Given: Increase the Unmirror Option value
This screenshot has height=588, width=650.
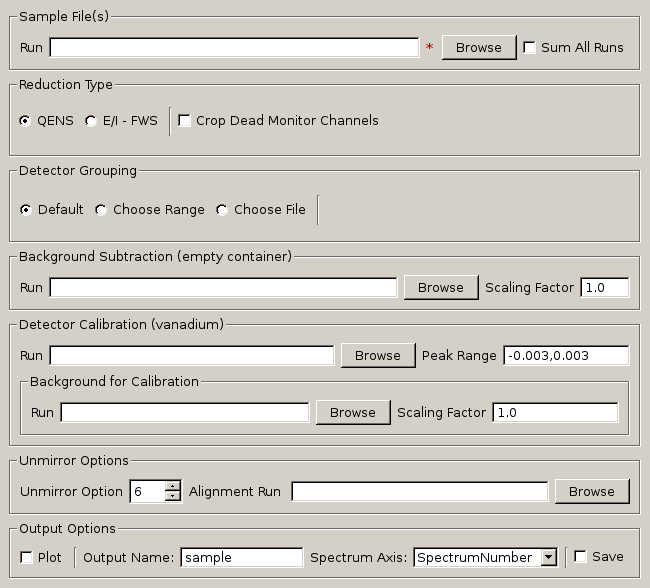Looking at the screenshot, I should (x=173, y=487).
